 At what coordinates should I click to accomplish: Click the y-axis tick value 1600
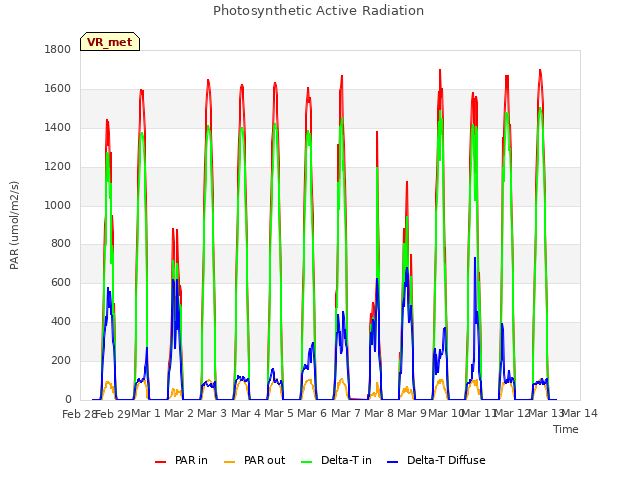(x=58, y=89)
